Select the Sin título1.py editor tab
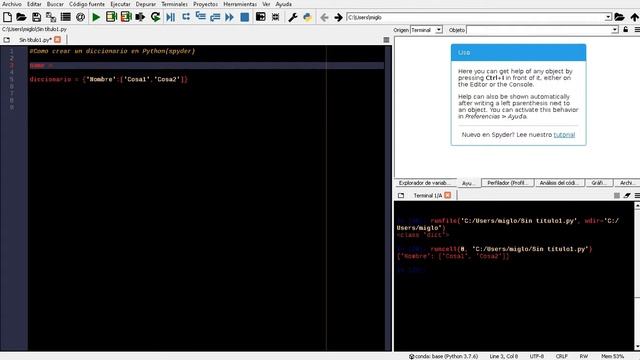 point(36,40)
